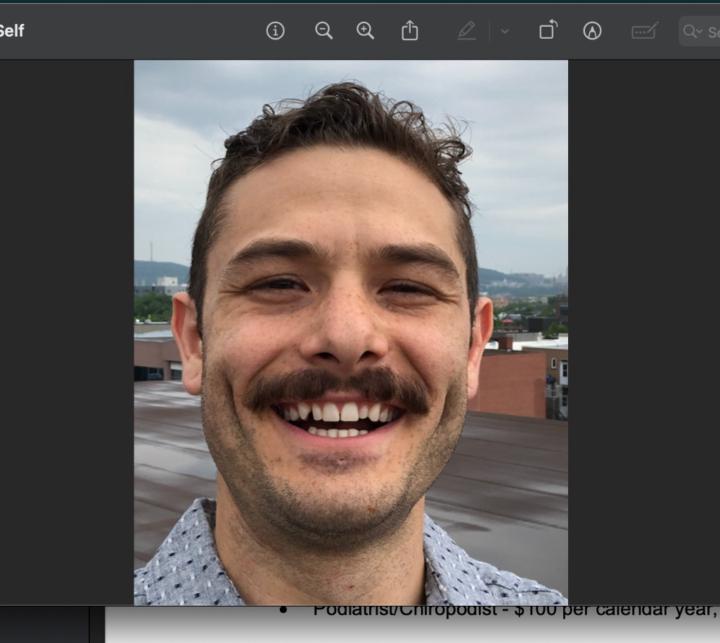720x643 pixels.
Task: Click the cloudy sky in the photo
Action: tap(520, 150)
